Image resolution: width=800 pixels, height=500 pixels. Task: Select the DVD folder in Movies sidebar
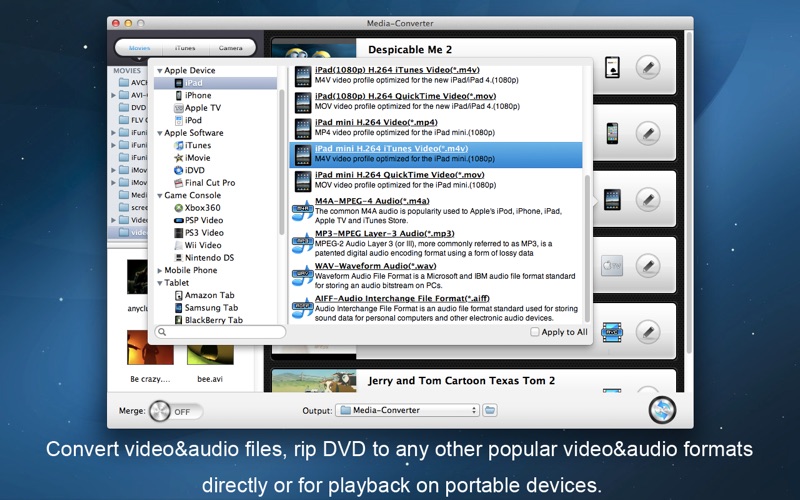tap(133, 108)
